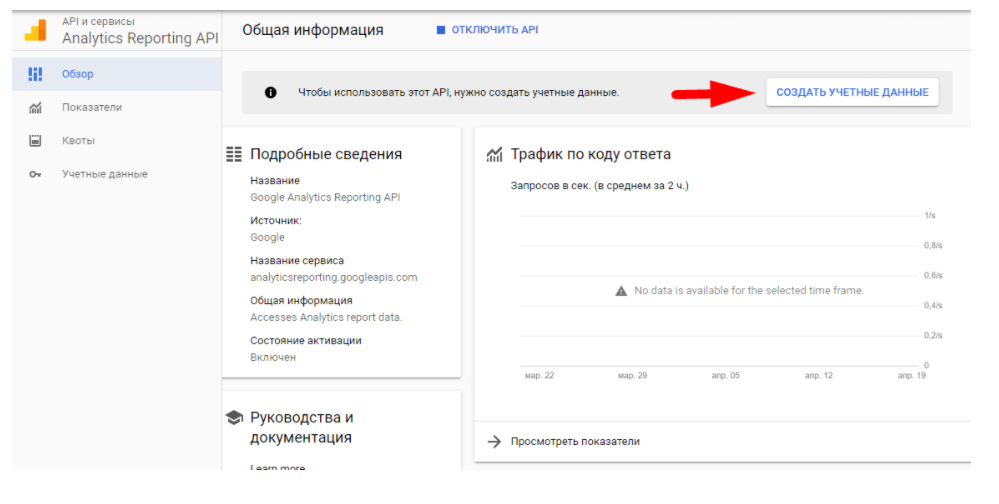999x504 pixels.
Task: Go to Квоты in sidebar
Action: (x=117, y=141)
